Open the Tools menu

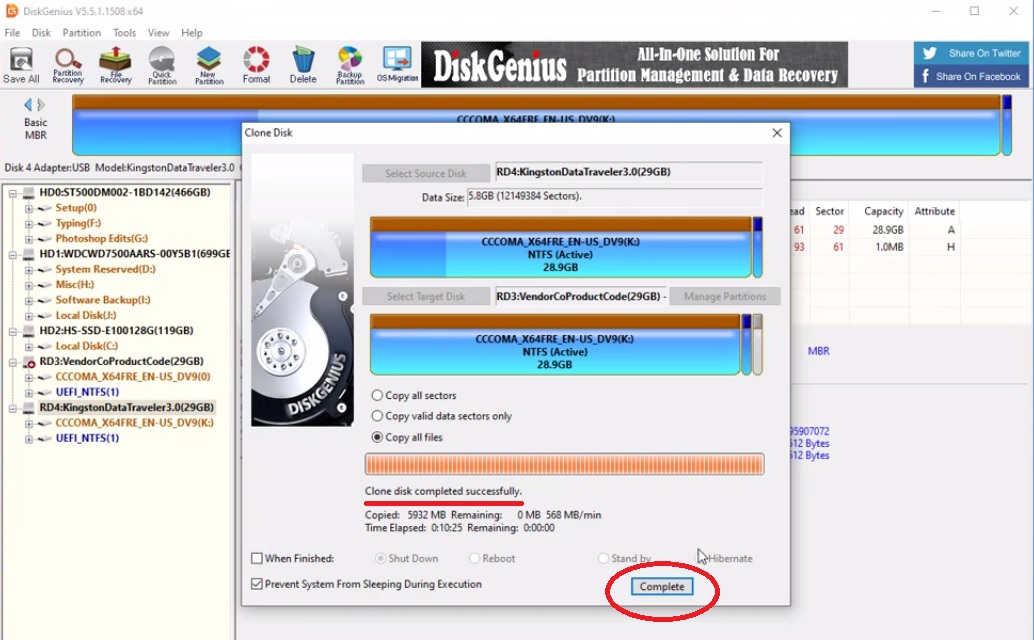pos(124,32)
